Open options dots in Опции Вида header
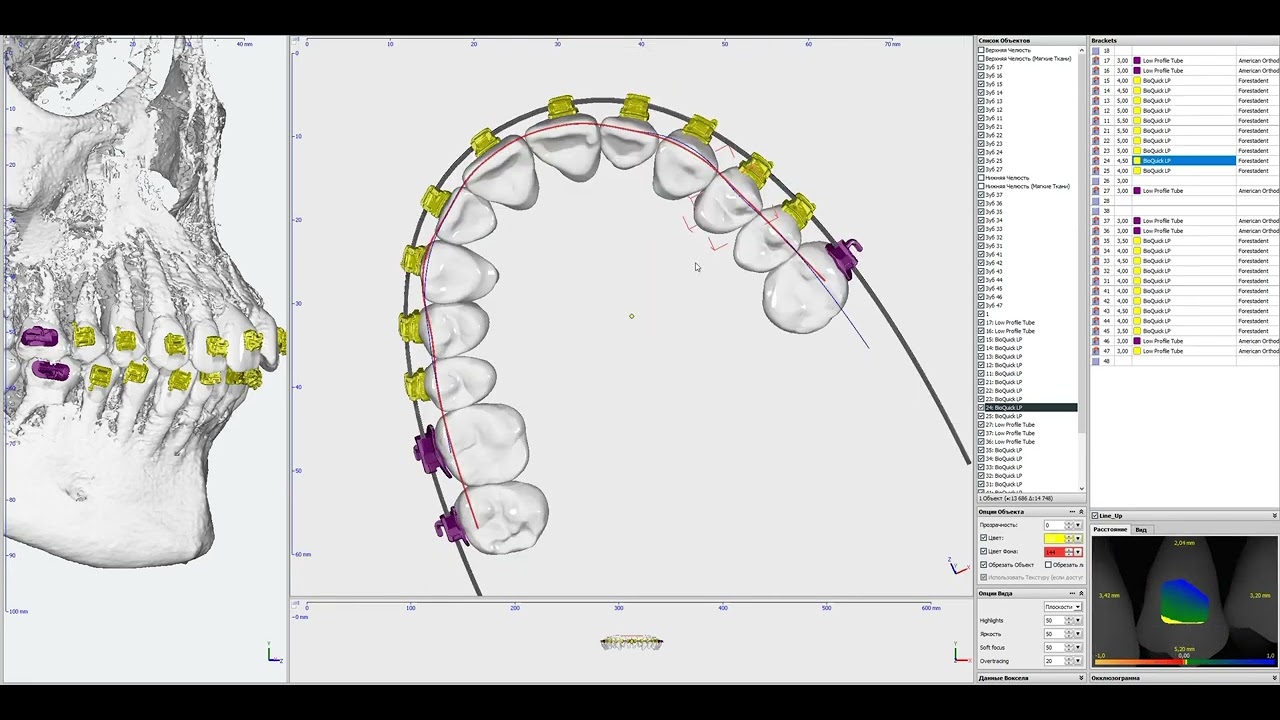This screenshot has height=720, width=1280. click(x=1072, y=593)
